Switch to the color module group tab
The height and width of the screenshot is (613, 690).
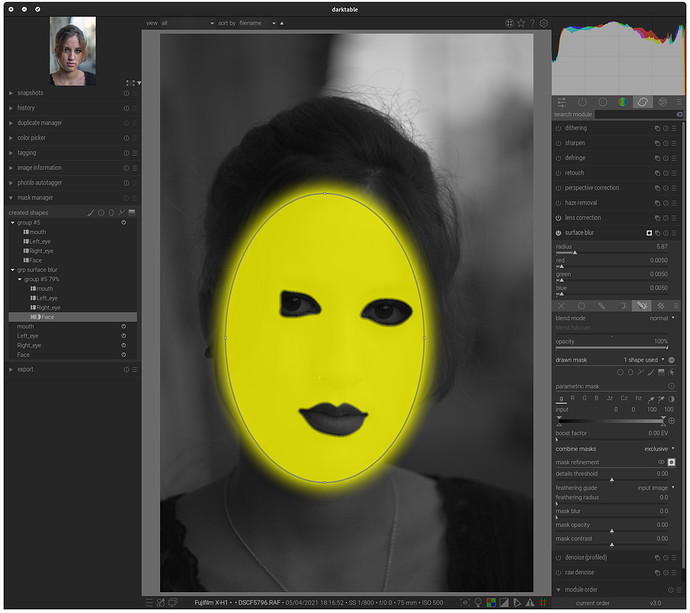click(622, 101)
